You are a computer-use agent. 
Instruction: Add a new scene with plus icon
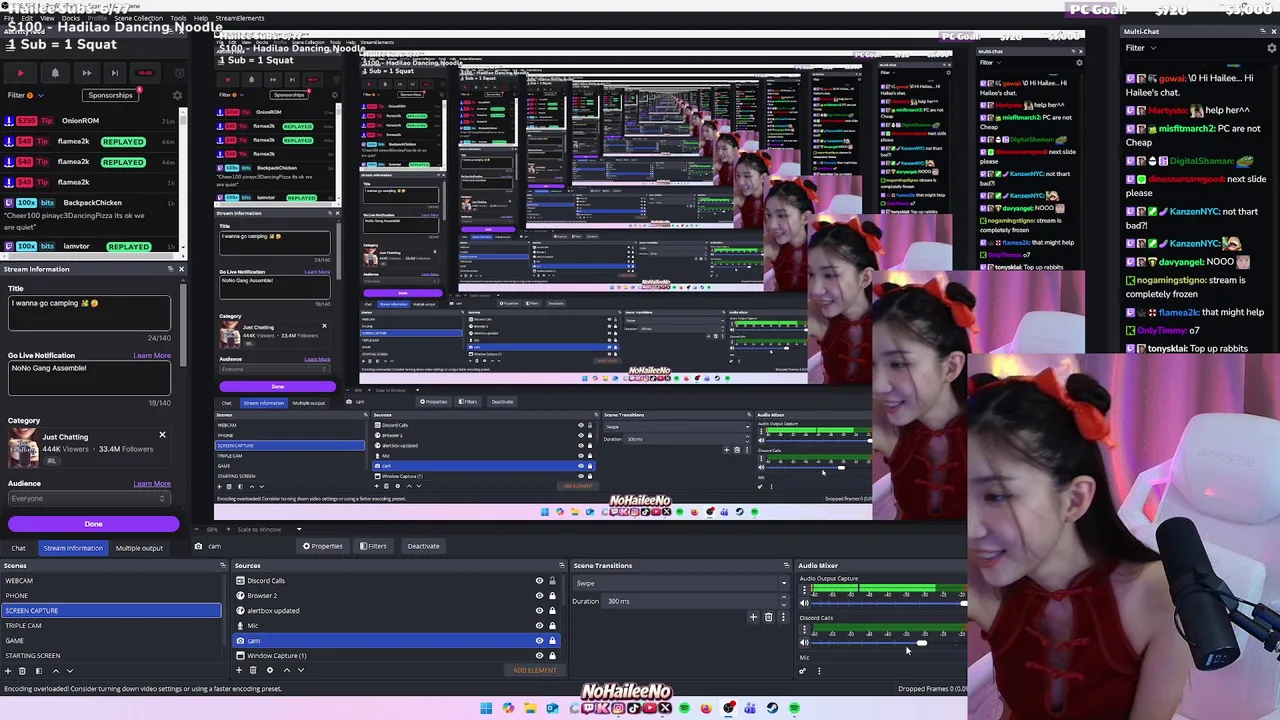tap(9, 670)
